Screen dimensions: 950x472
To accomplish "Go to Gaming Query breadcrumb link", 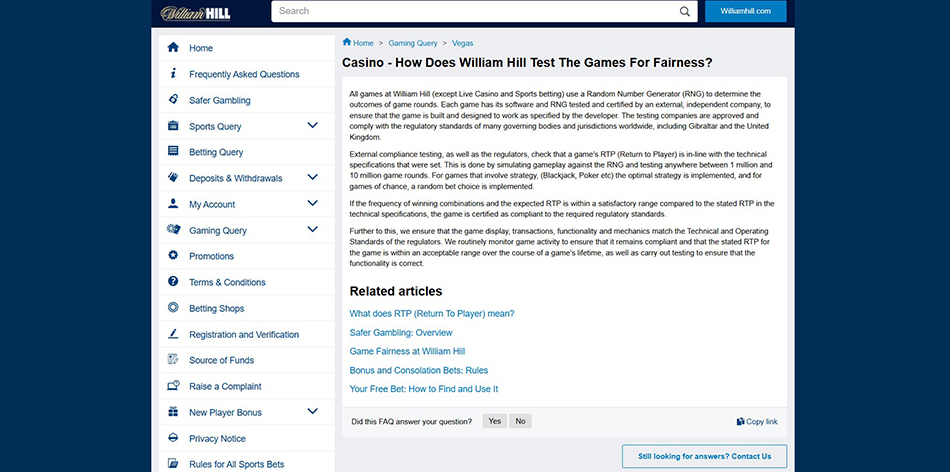I will (x=413, y=43).
